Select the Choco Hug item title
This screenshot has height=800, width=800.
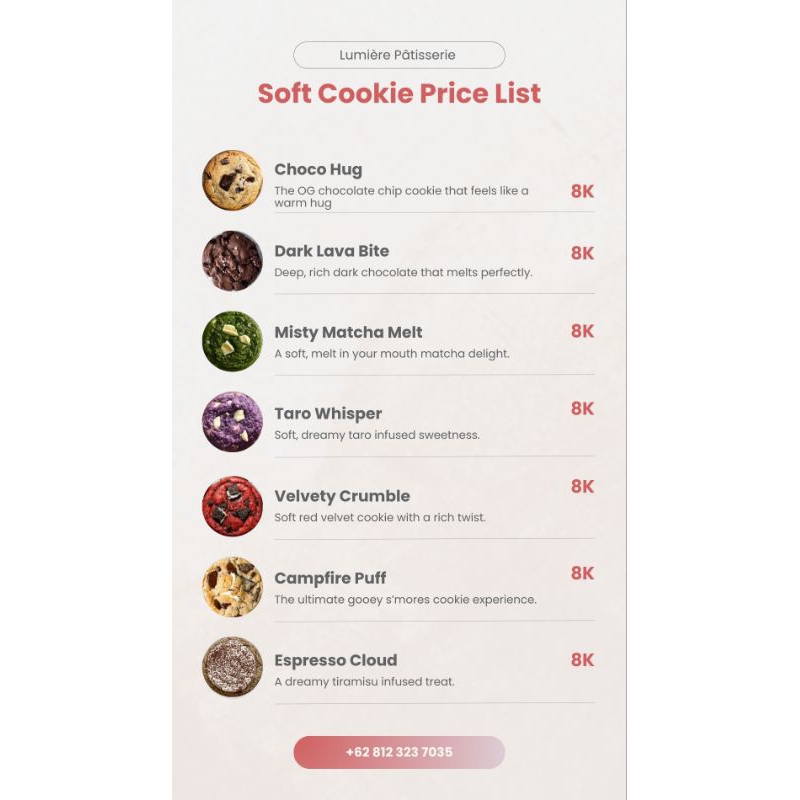318,170
